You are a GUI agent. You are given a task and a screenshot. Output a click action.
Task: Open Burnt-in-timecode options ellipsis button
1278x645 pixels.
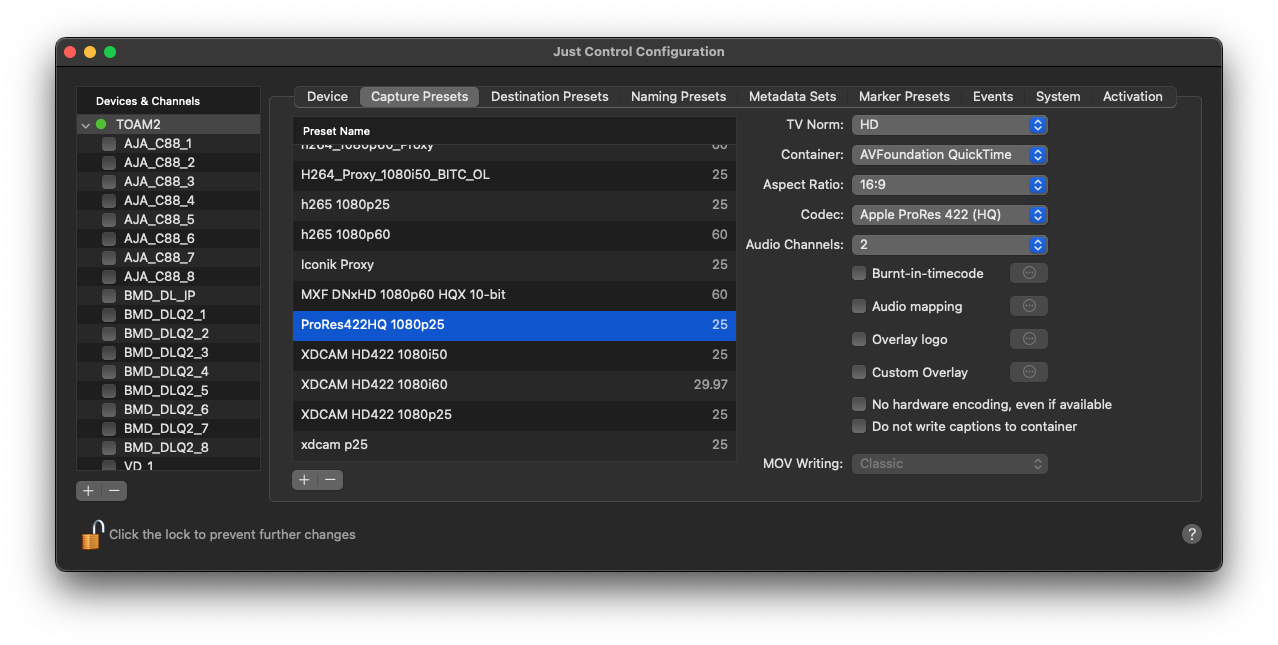click(x=1029, y=273)
